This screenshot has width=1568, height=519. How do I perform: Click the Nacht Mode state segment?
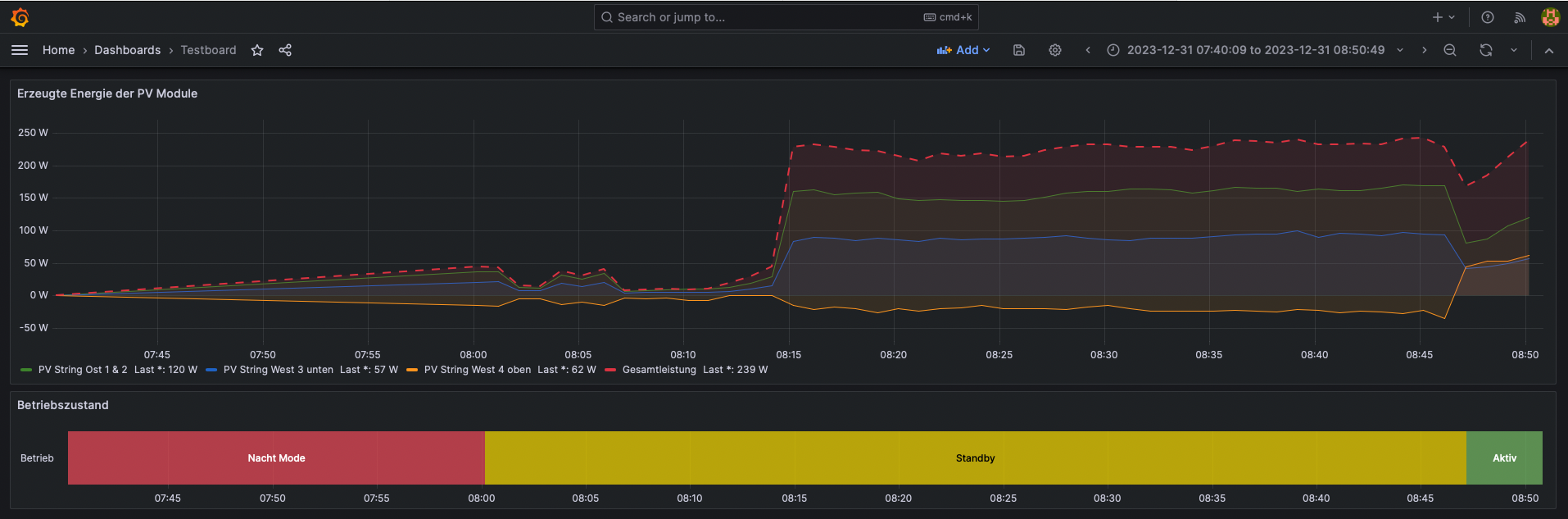tap(276, 458)
